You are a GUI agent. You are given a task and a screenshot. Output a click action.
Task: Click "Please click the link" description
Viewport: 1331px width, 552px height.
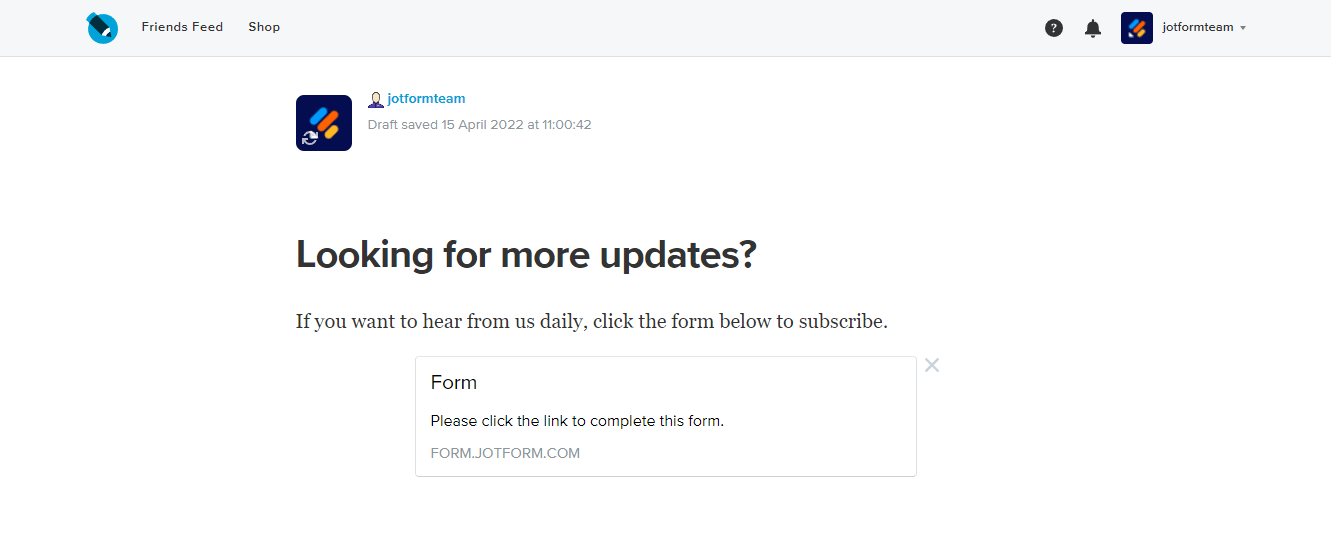577,421
